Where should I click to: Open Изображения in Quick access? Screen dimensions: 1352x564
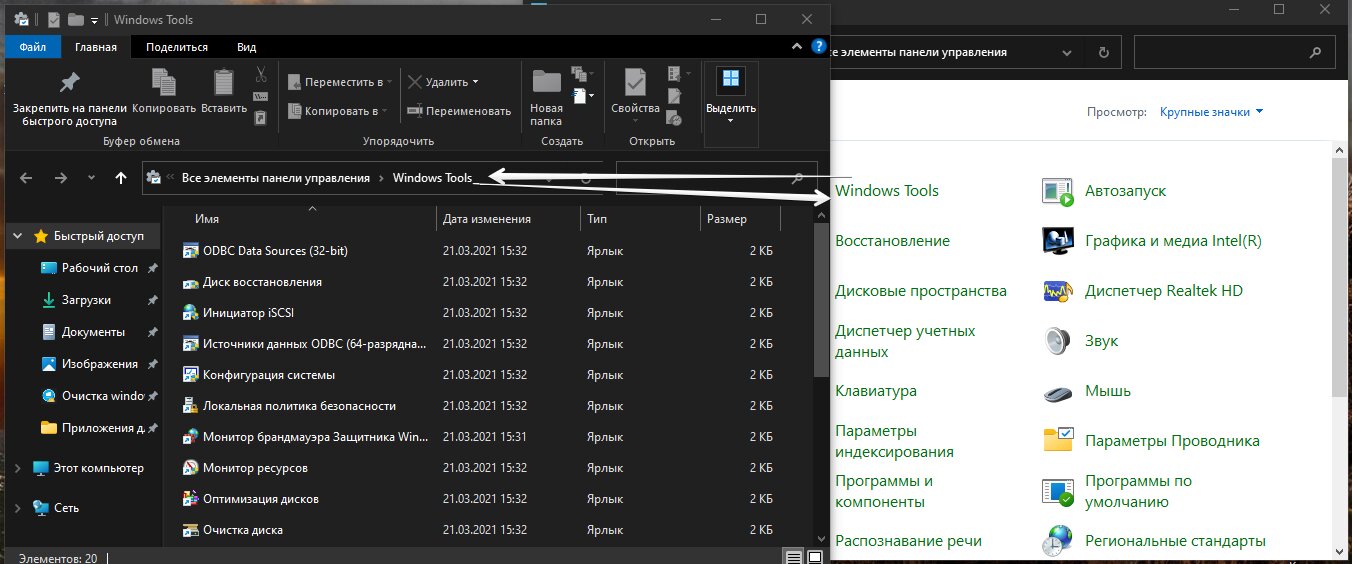tap(99, 363)
